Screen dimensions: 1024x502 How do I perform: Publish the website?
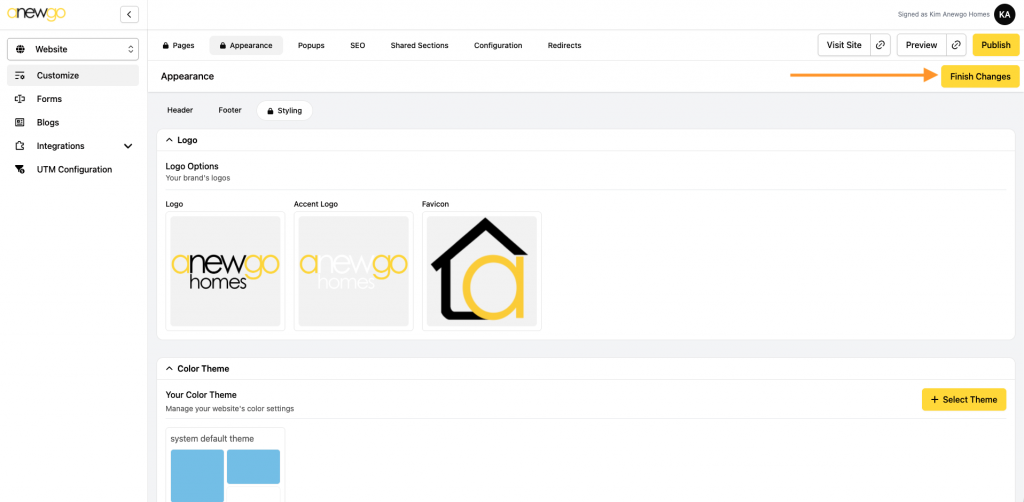[x=995, y=45]
